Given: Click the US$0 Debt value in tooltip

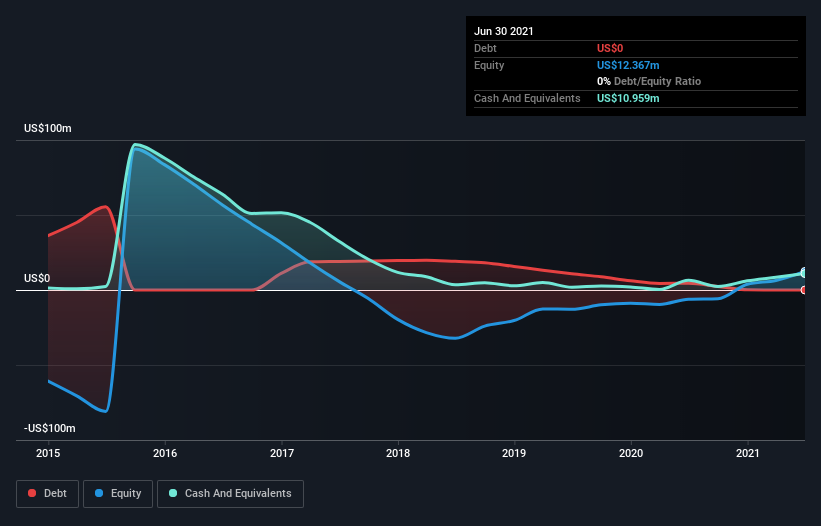Looking at the screenshot, I should 610,48.
